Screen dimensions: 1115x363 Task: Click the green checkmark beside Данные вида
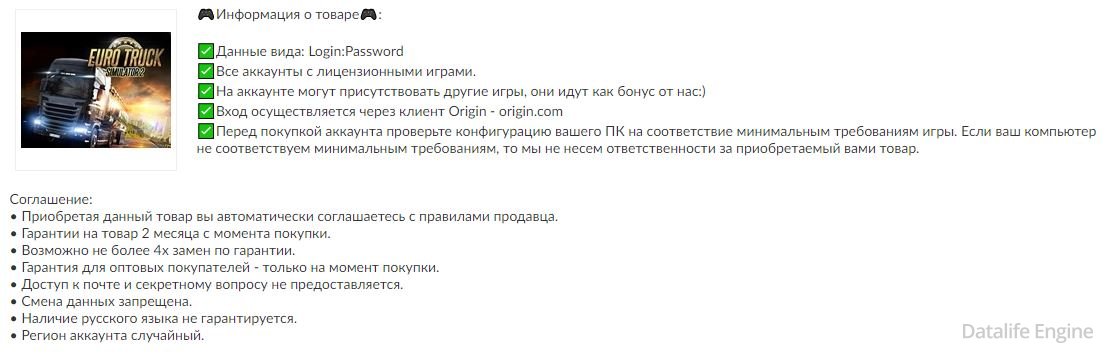(206, 51)
